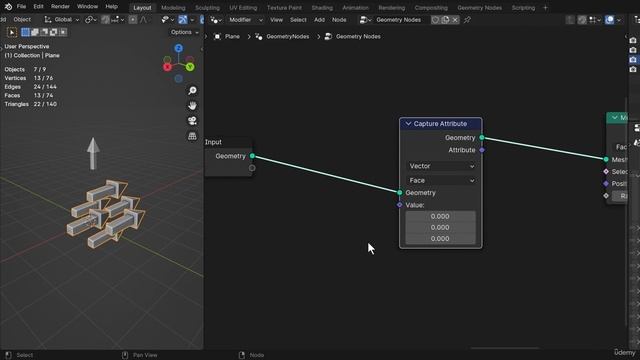640x360 pixels.
Task: Switch to the Shading workspace tab
Action: (x=322, y=8)
